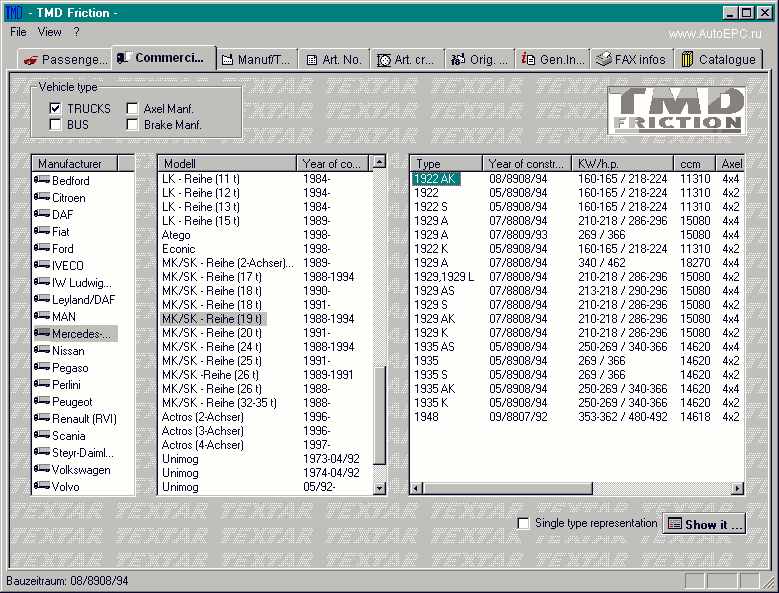Select the Atego model row
This screenshot has height=593, width=779.
265,235
